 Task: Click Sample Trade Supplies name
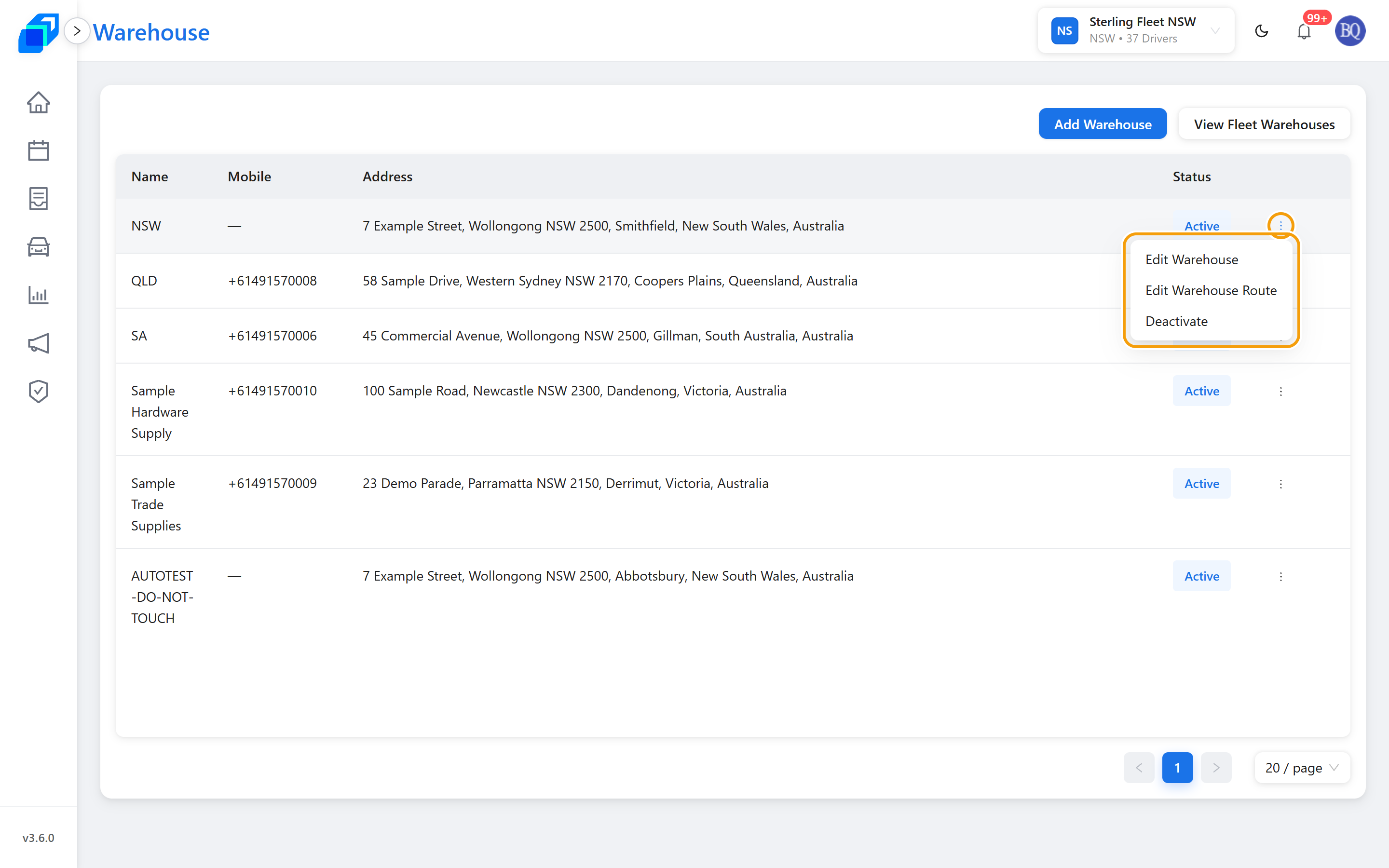156,504
